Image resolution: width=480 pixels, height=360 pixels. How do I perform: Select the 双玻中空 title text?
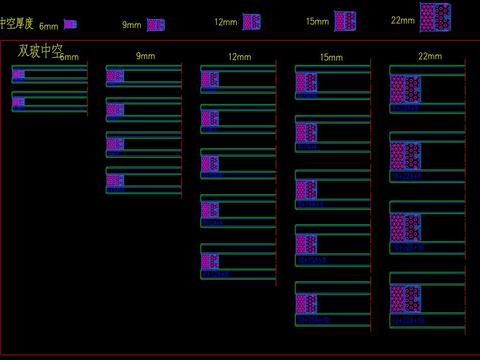click(x=40, y=51)
